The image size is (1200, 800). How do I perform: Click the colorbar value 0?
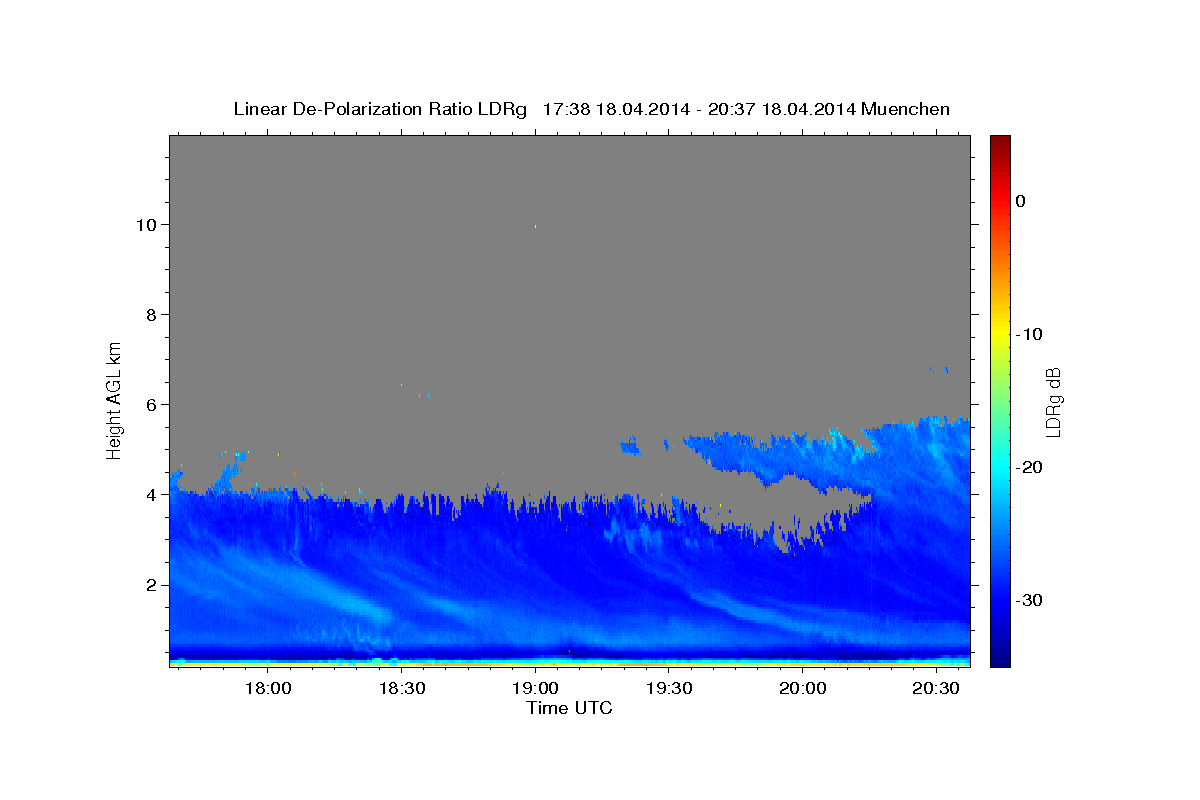(1021, 201)
